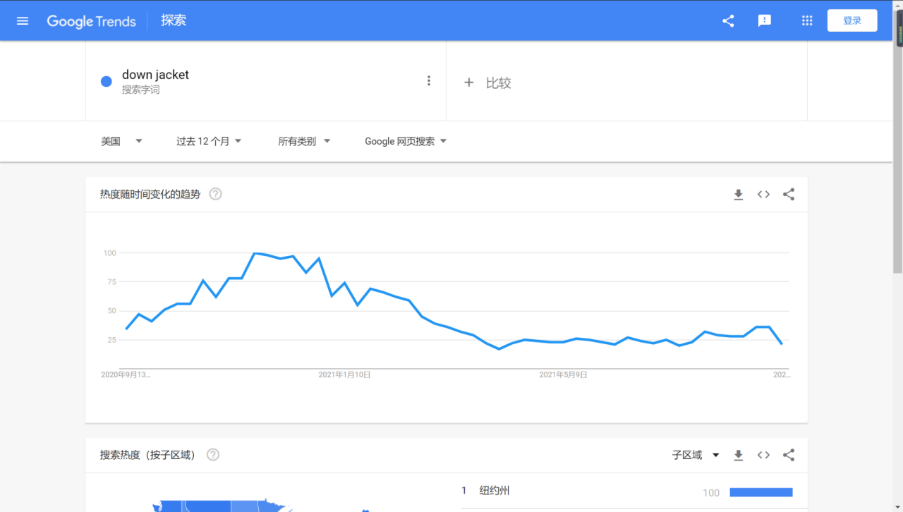Open help for interest by subregion
Image resolution: width=903 pixels, height=512 pixels.
click(x=213, y=455)
